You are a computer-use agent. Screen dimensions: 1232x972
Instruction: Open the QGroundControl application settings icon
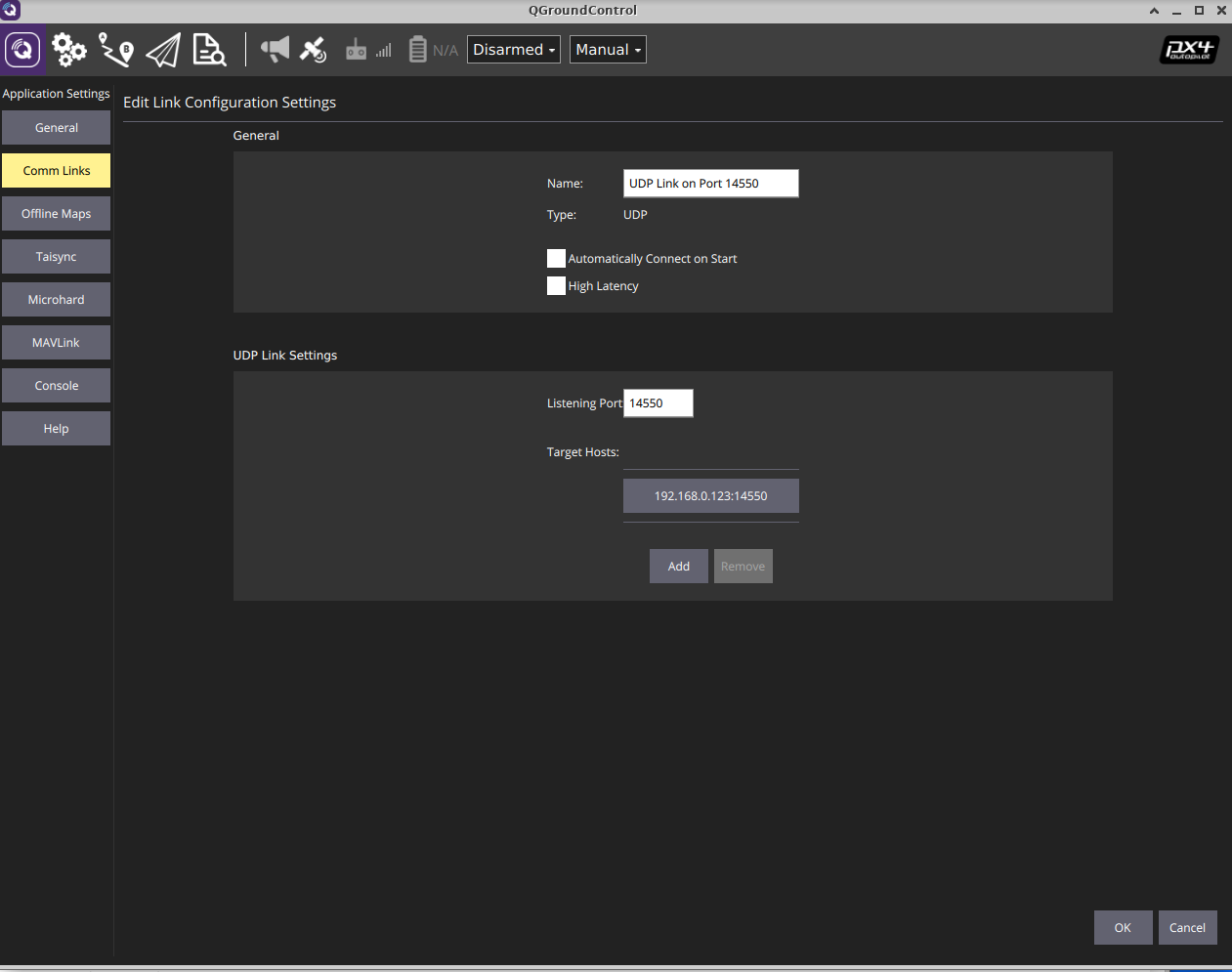coord(22,50)
